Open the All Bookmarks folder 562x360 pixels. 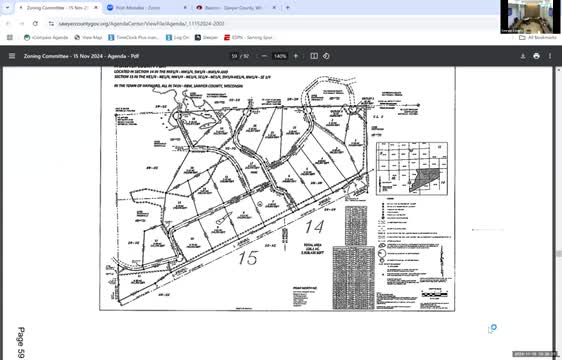tap(538, 37)
